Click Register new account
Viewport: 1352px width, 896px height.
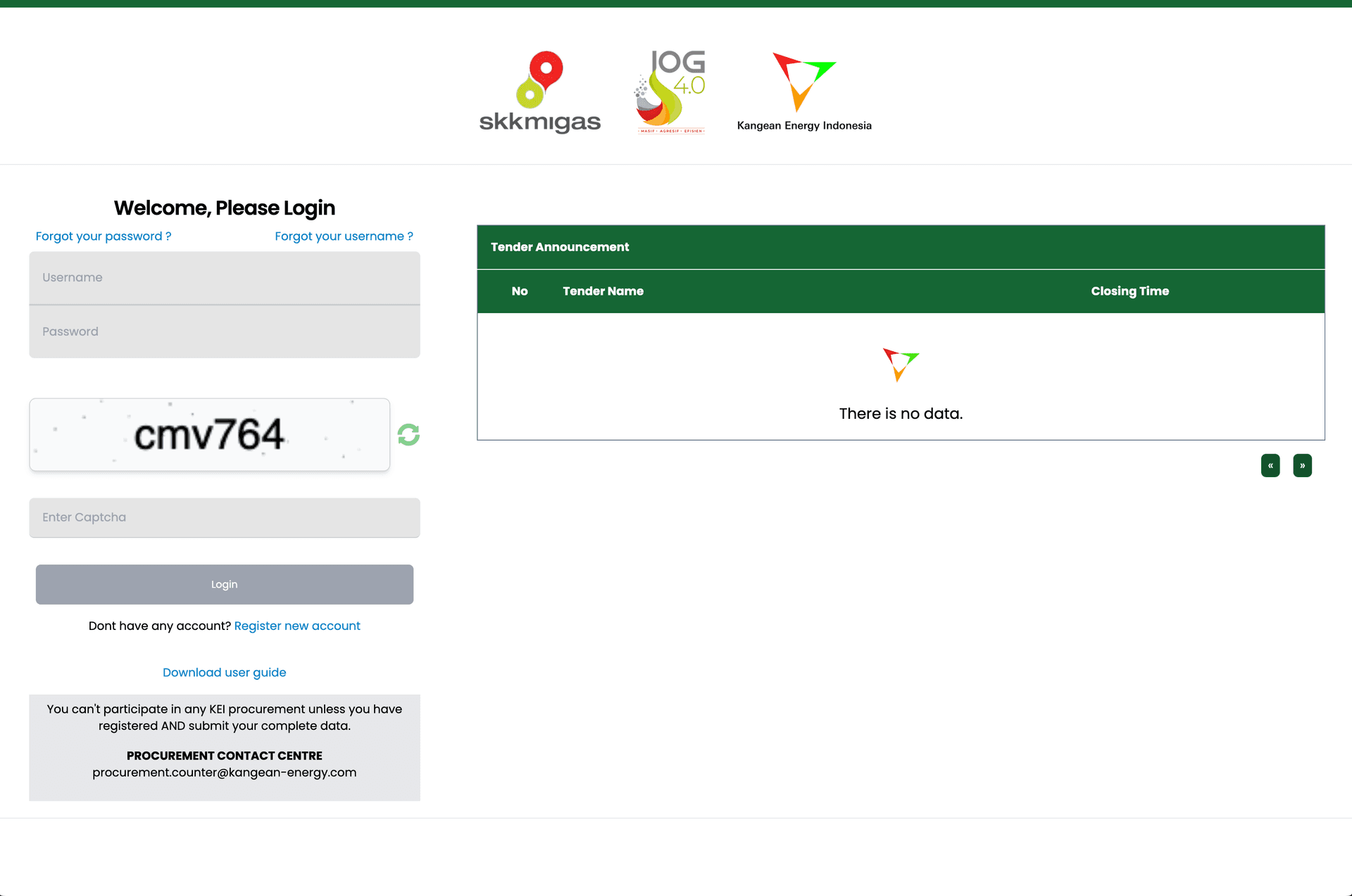tap(296, 626)
